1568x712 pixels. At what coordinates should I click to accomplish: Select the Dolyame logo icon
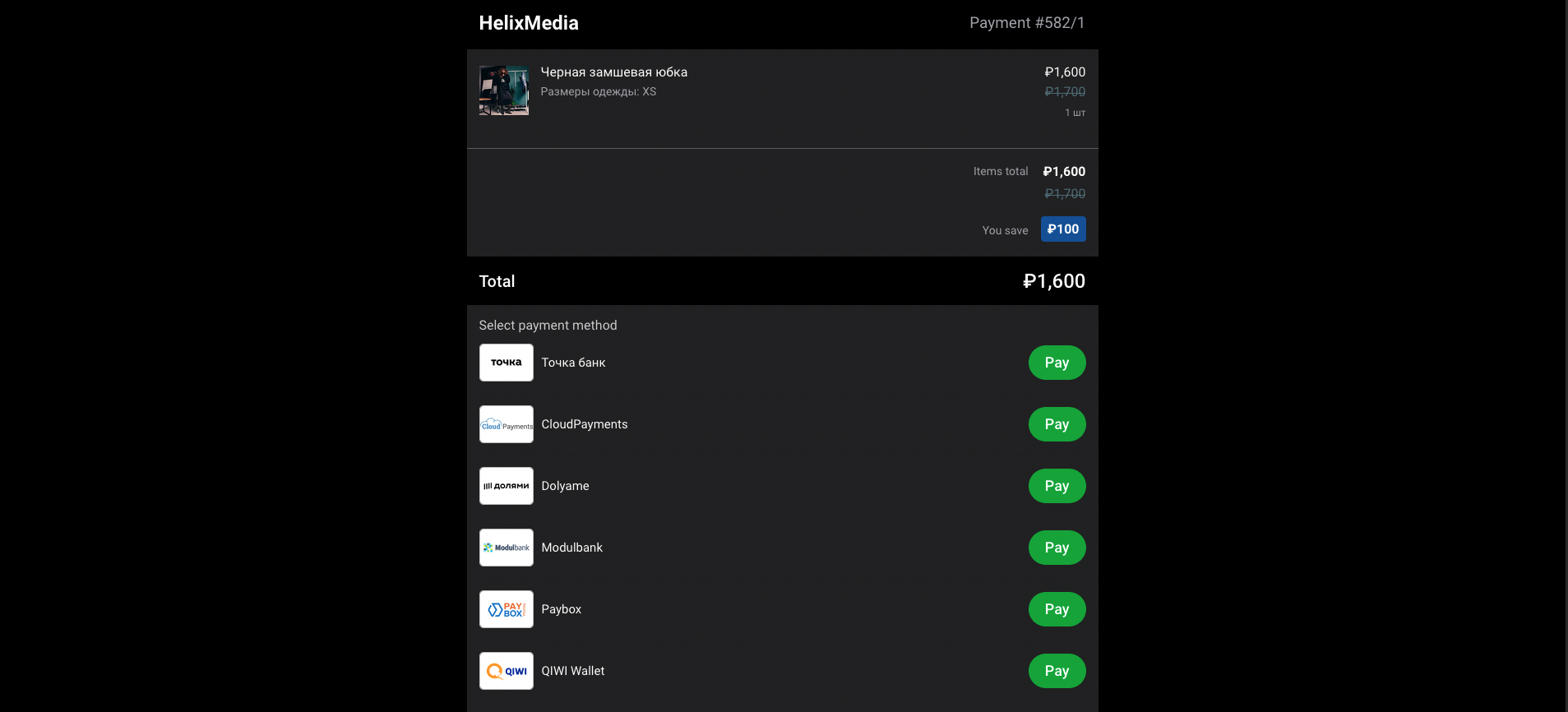tap(506, 486)
